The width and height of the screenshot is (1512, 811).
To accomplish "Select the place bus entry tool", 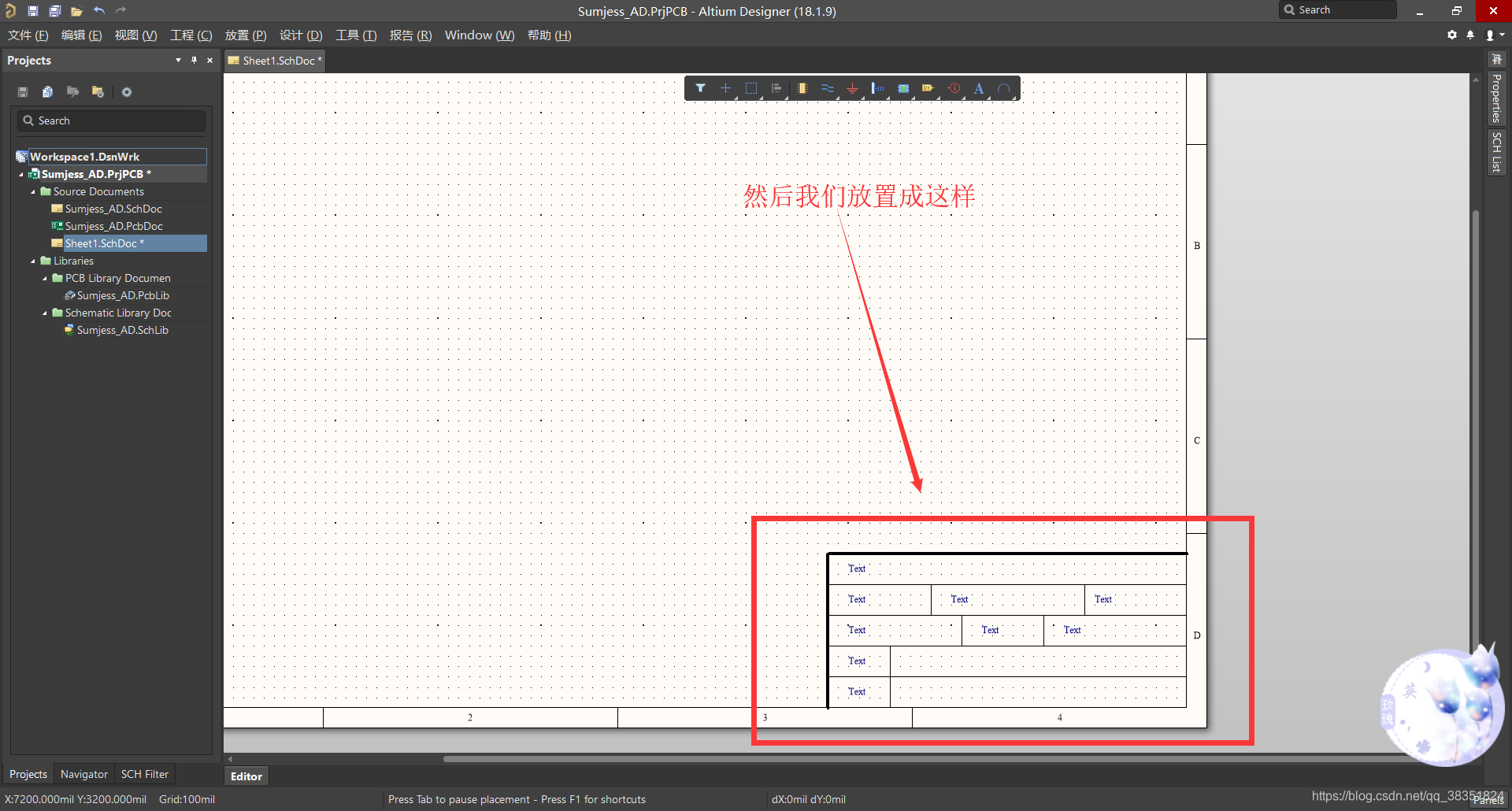I will [877, 88].
